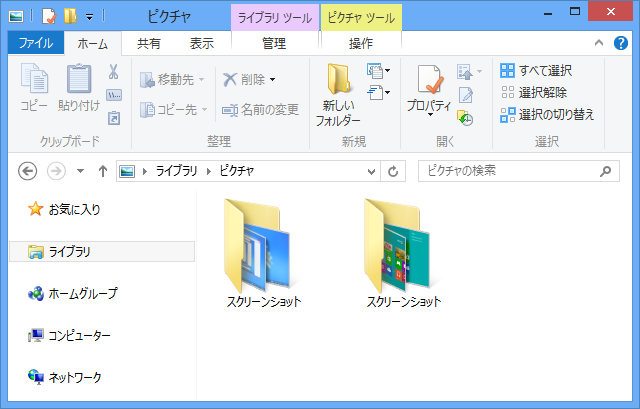Image resolution: width=640 pixels, height=409 pixels.
Task: Click the picture icon in the address bar
Action: [127, 171]
